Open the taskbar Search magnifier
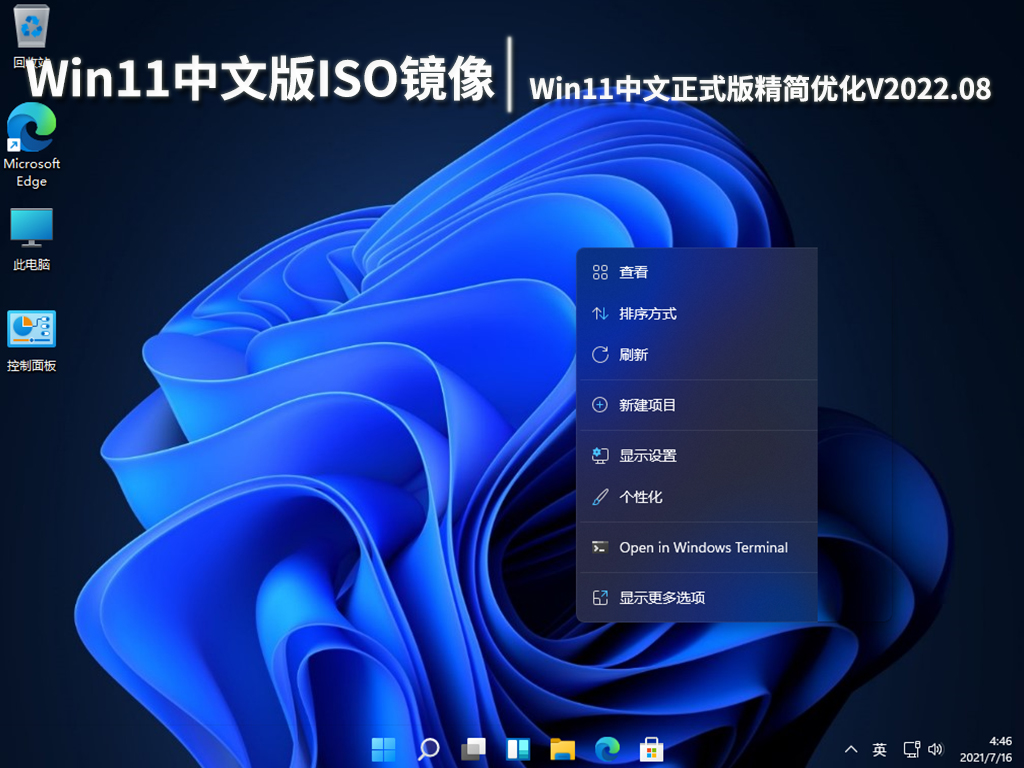 click(x=428, y=748)
